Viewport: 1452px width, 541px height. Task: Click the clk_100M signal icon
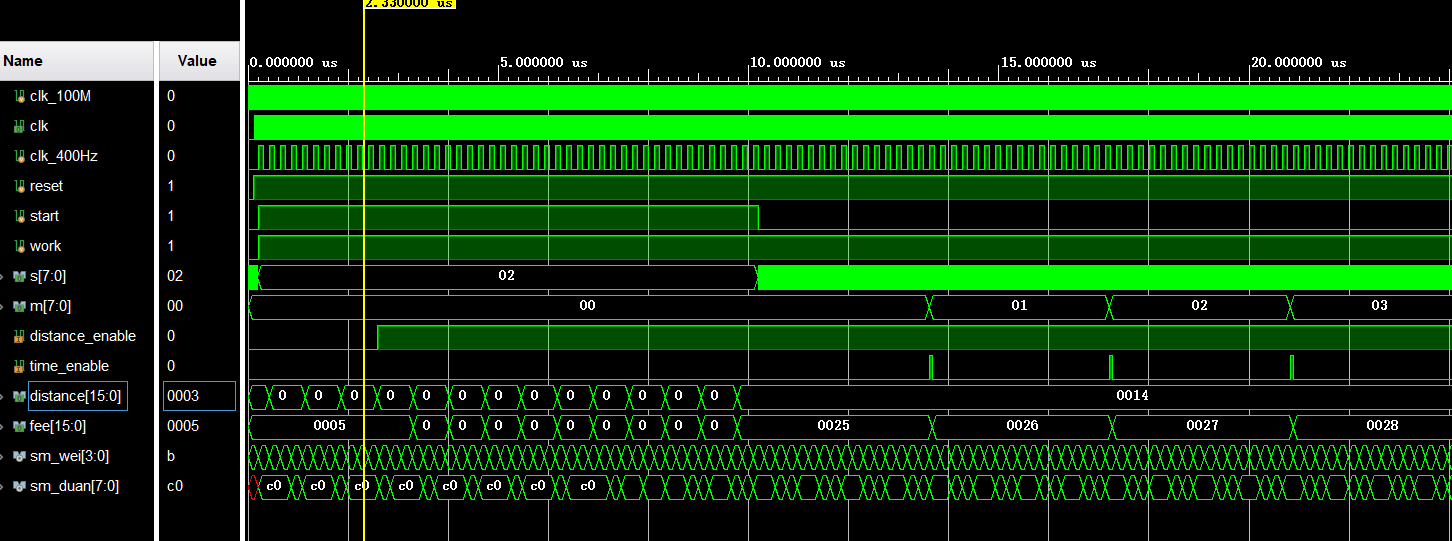[19, 96]
